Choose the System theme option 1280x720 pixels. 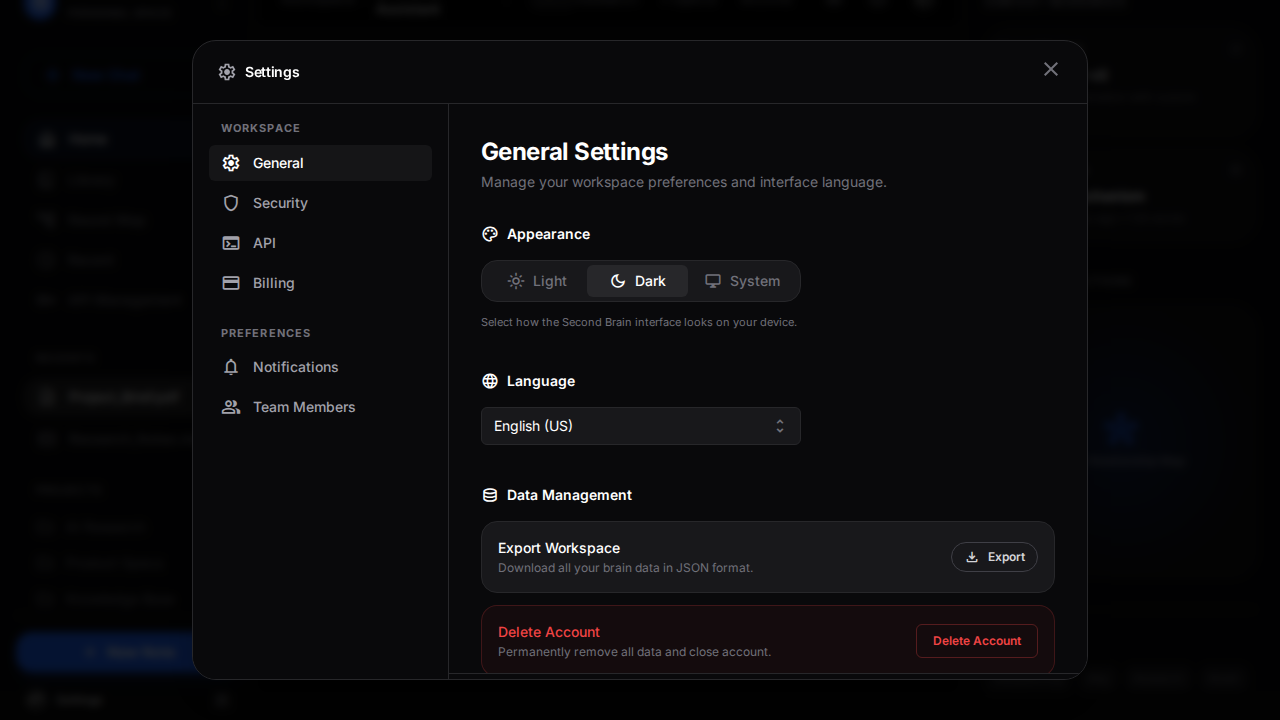click(x=742, y=281)
